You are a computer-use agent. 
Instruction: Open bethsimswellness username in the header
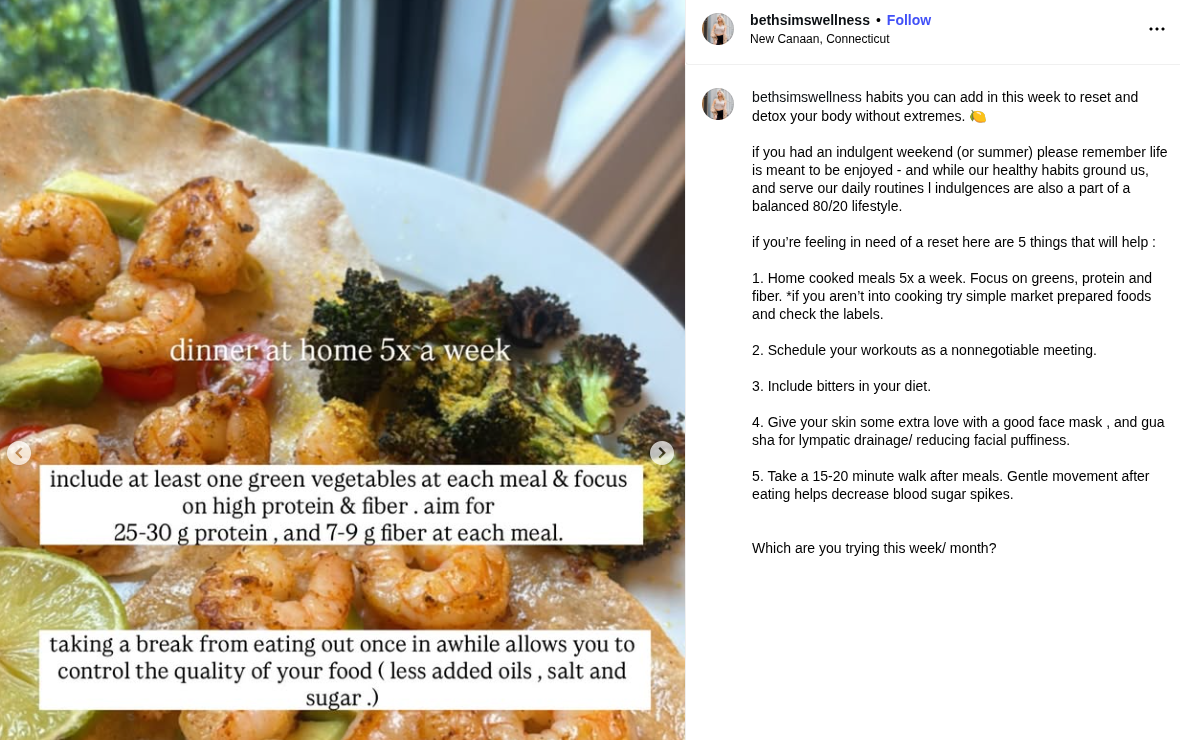[809, 20]
